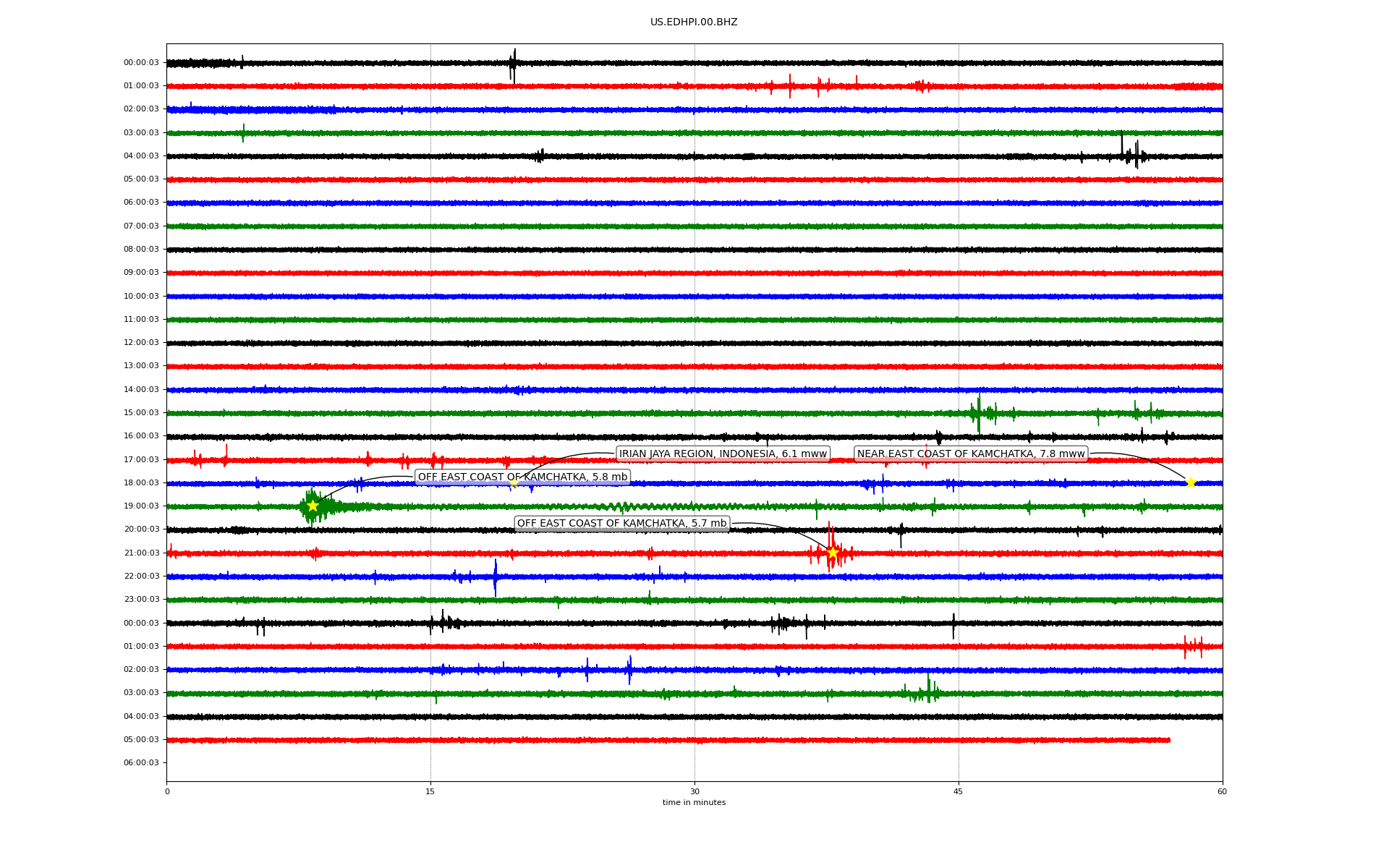Select the IRIAN JAYA REGION, INDONESIA annotation label
The height and width of the screenshot is (868, 1389).
click(722, 454)
